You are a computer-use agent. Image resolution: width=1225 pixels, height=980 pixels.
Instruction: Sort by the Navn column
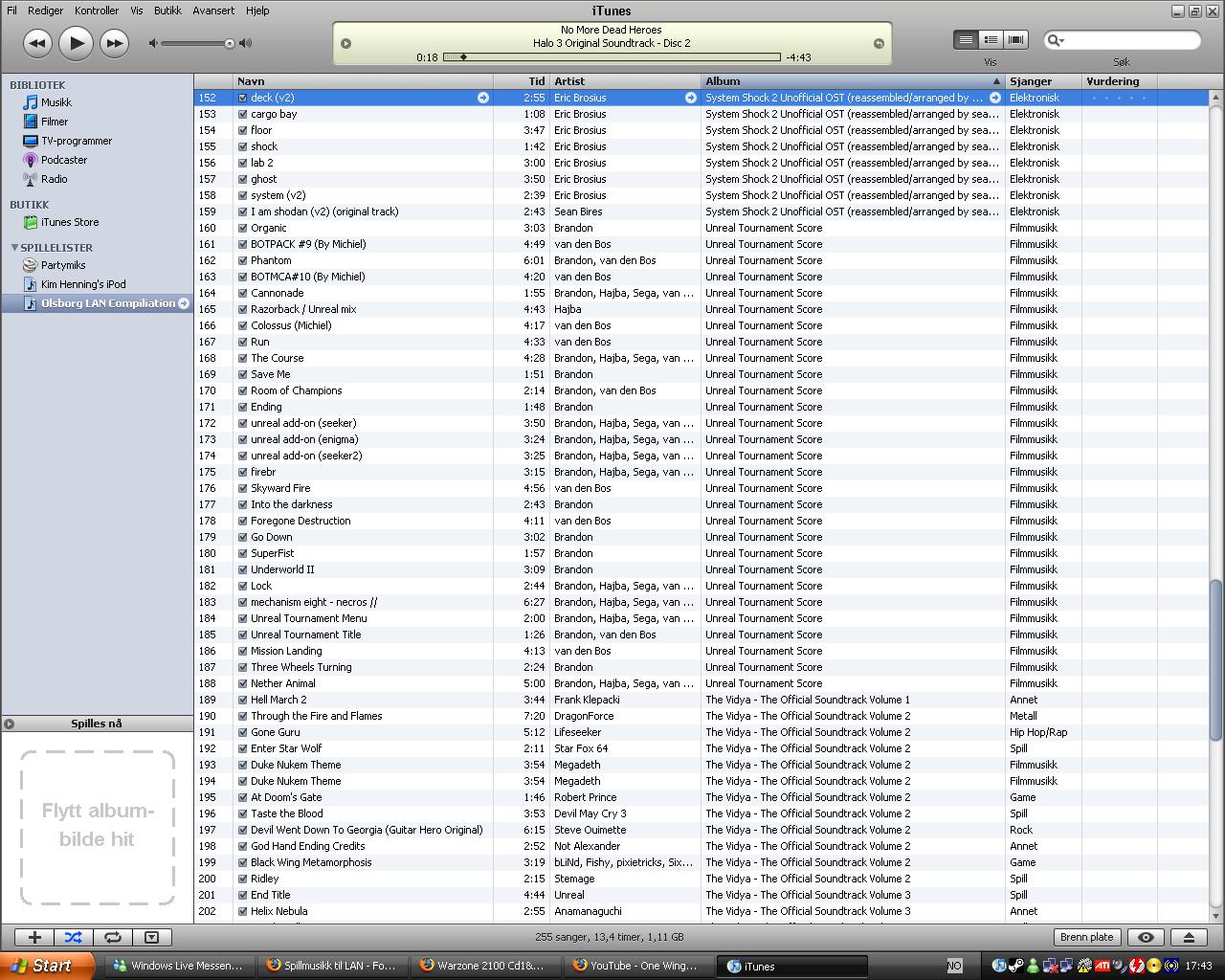pyautogui.click(x=363, y=81)
